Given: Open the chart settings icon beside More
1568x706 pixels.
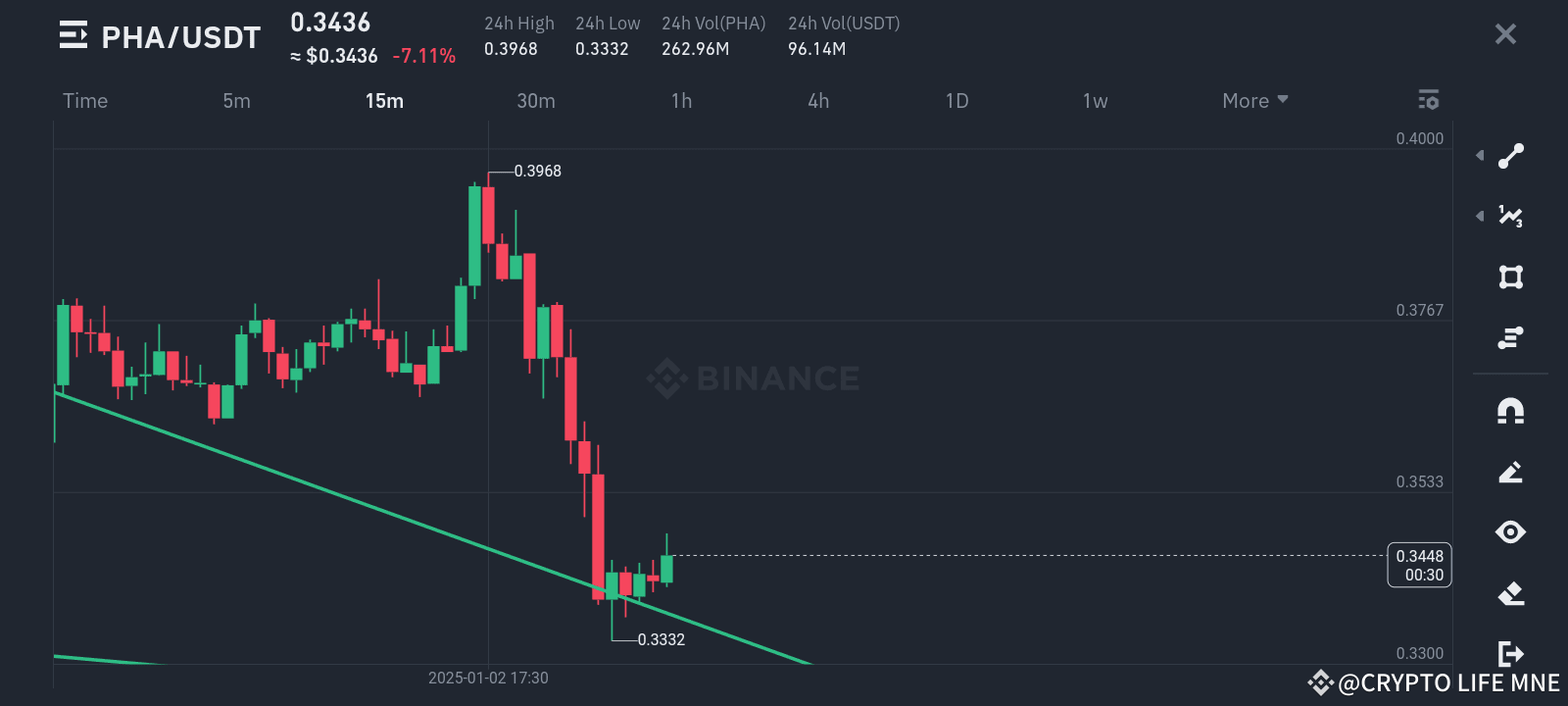Looking at the screenshot, I should coord(1428,100).
